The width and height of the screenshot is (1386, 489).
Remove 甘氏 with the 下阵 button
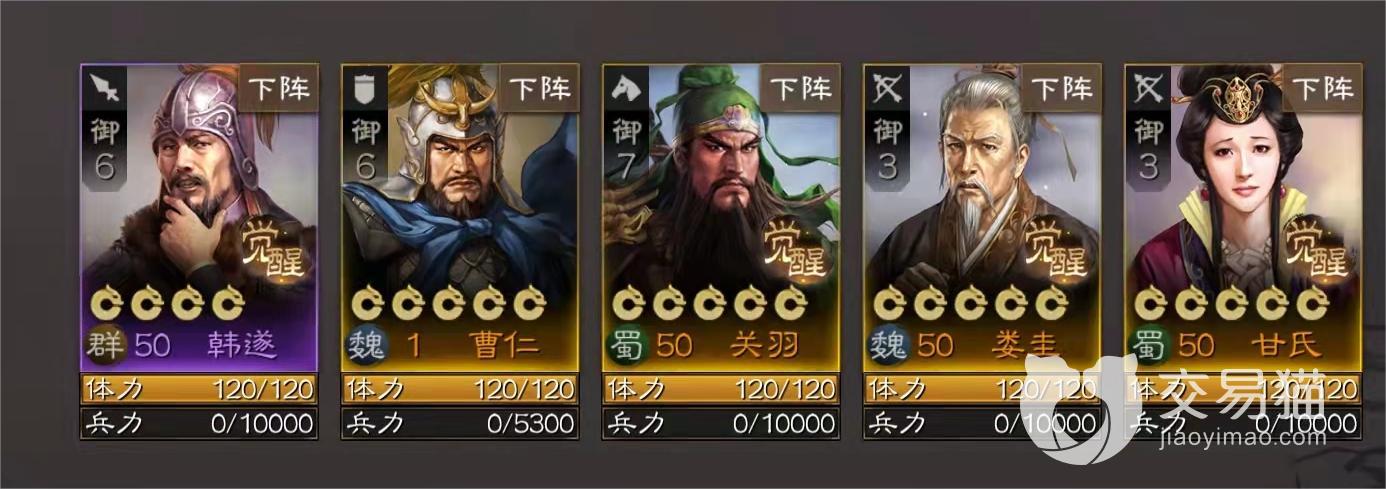(1323, 87)
